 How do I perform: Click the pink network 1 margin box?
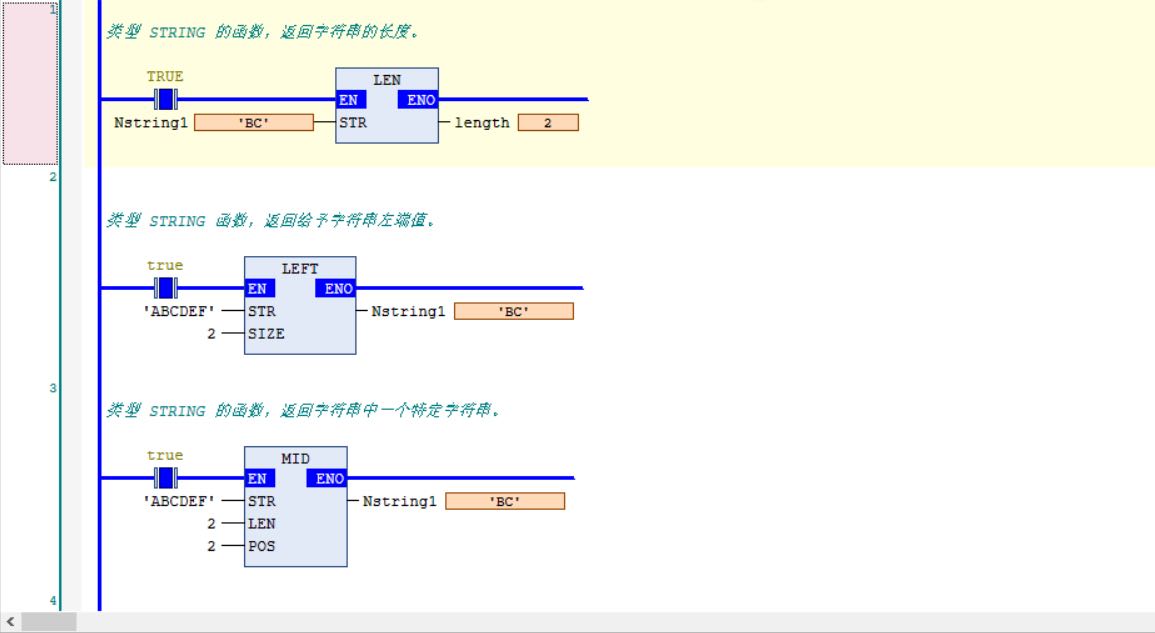pyautogui.click(x=29, y=83)
